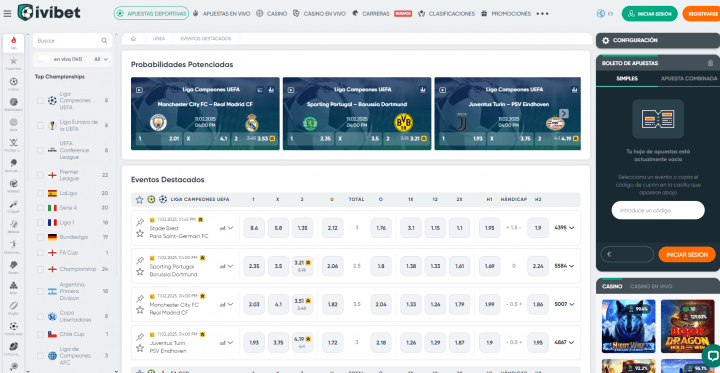
Task: Go to home via breadcrumb house icon
Action: (x=133, y=39)
